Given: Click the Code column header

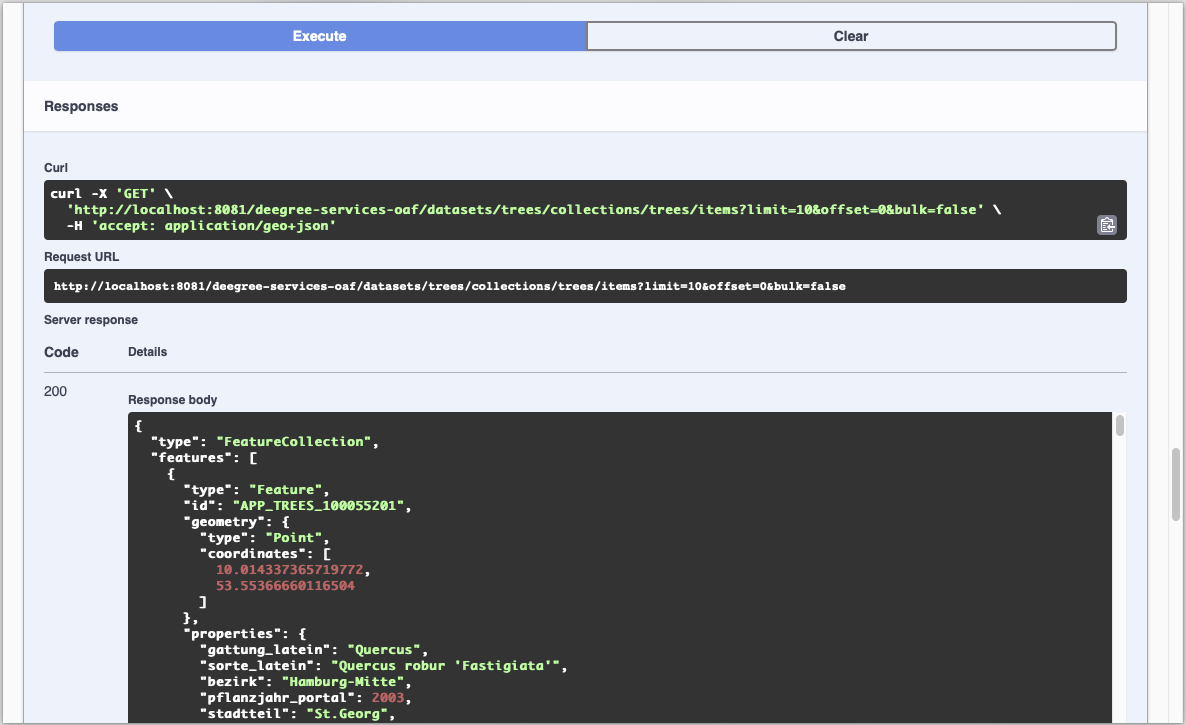Looking at the screenshot, I should pos(61,352).
